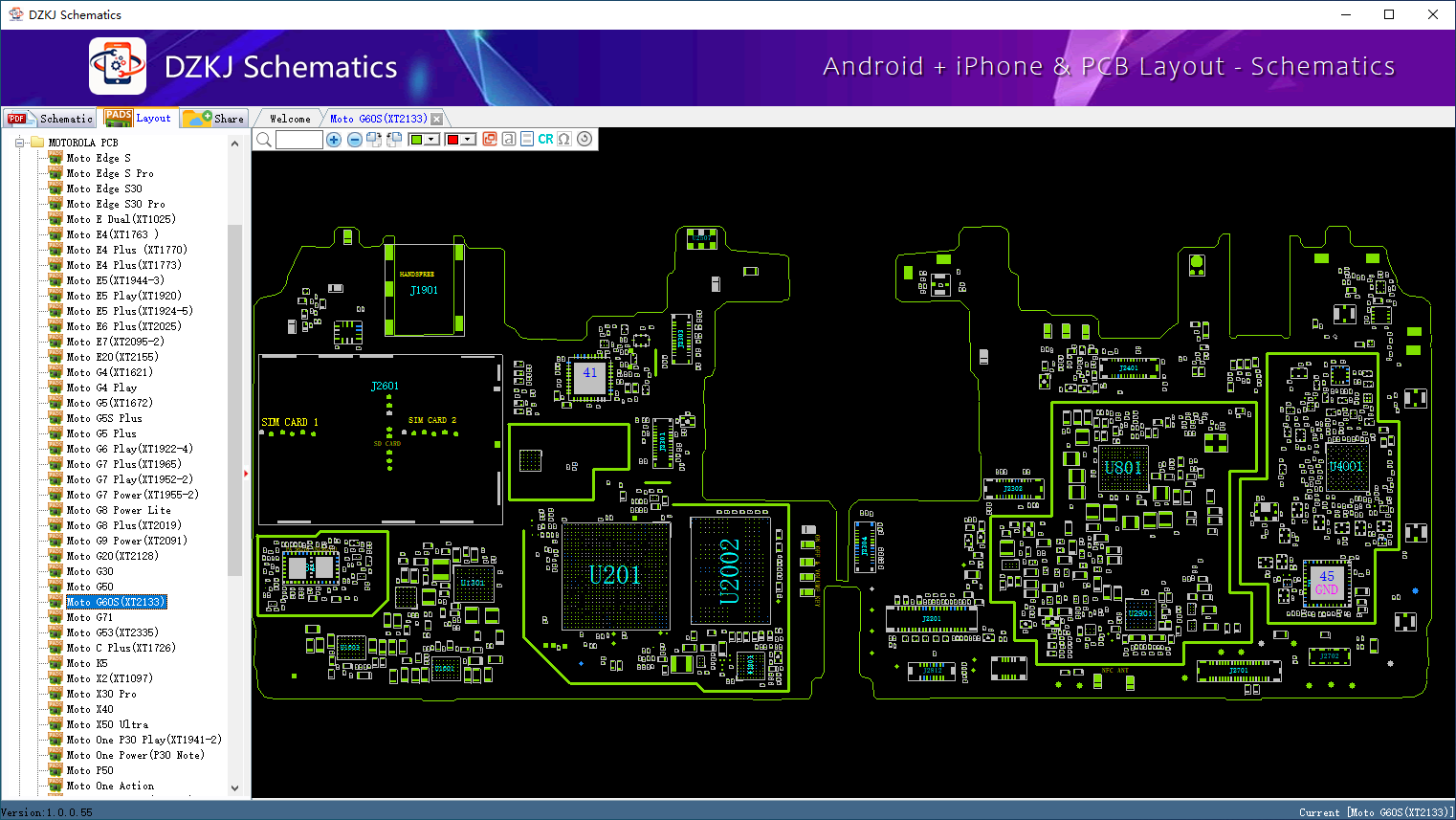This screenshot has height=820, width=1456.
Task: Select Moto X50 Ultra entry
Action: (107, 724)
